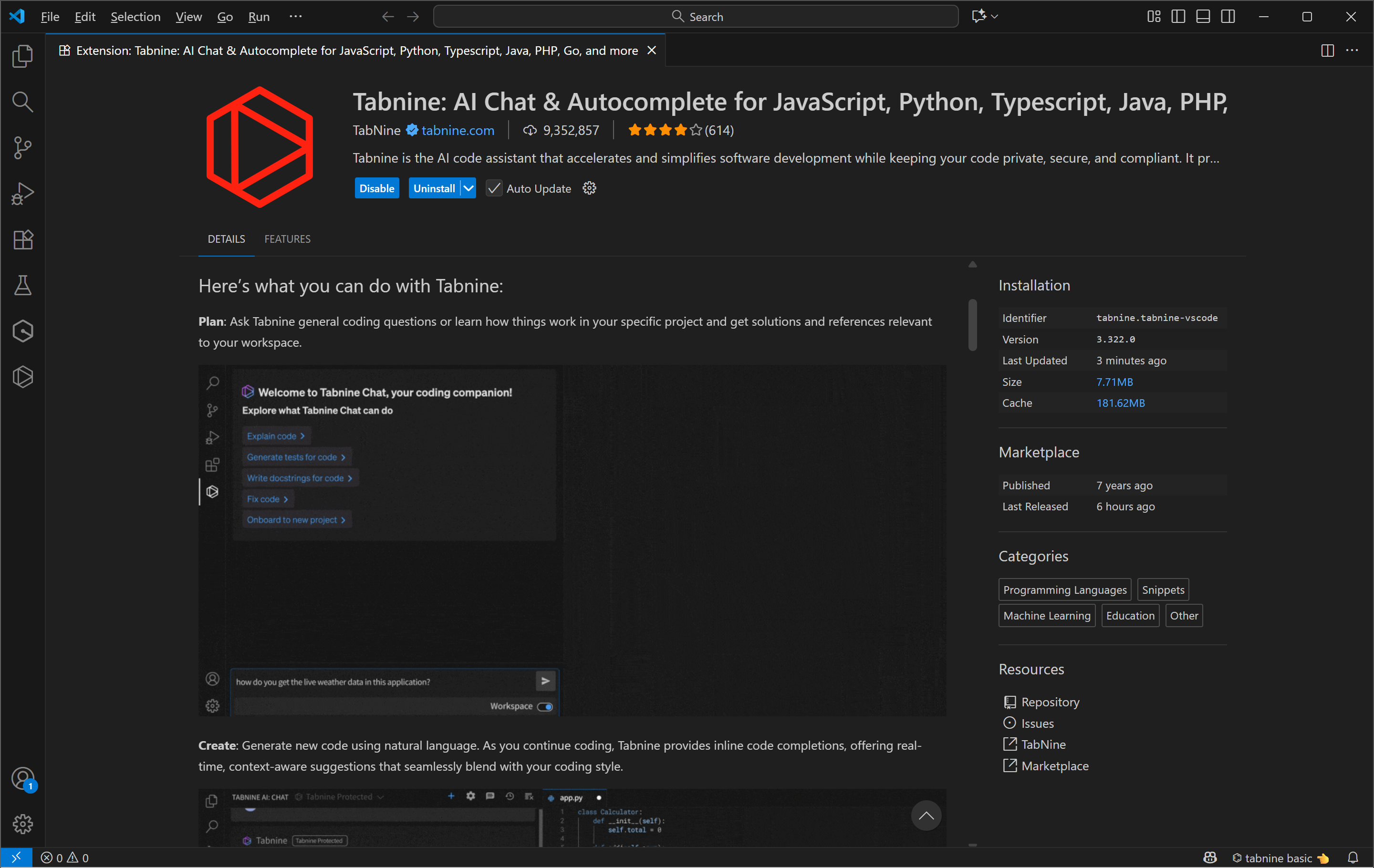
Task: Open the Explorer view in activity bar
Action: [x=22, y=56]
